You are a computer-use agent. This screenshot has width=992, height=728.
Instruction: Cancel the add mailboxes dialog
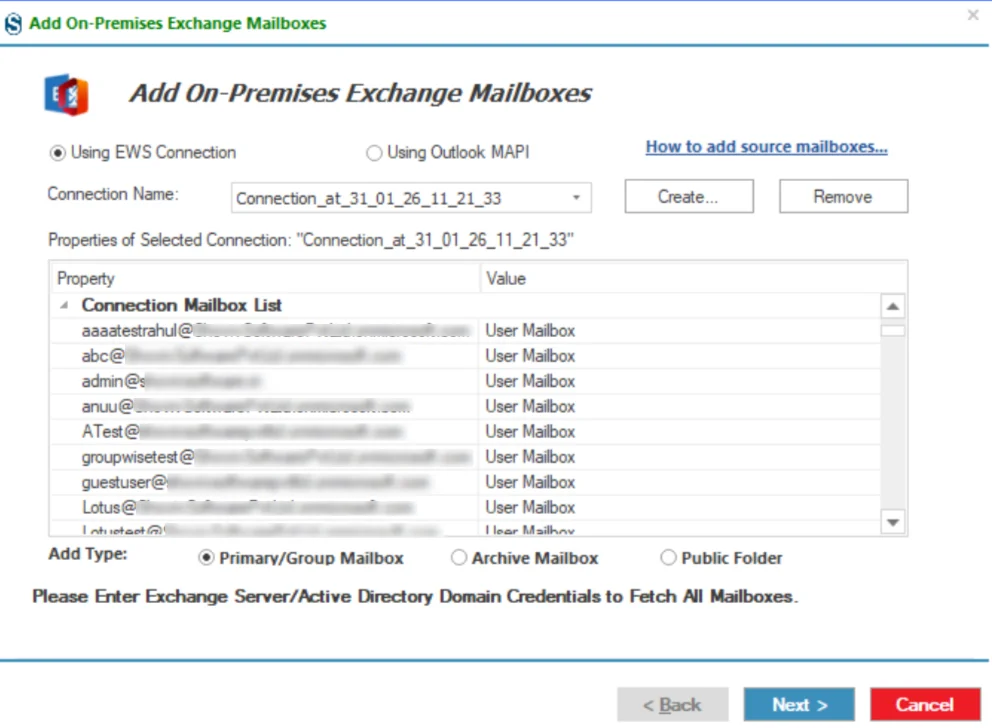(925, 704)
